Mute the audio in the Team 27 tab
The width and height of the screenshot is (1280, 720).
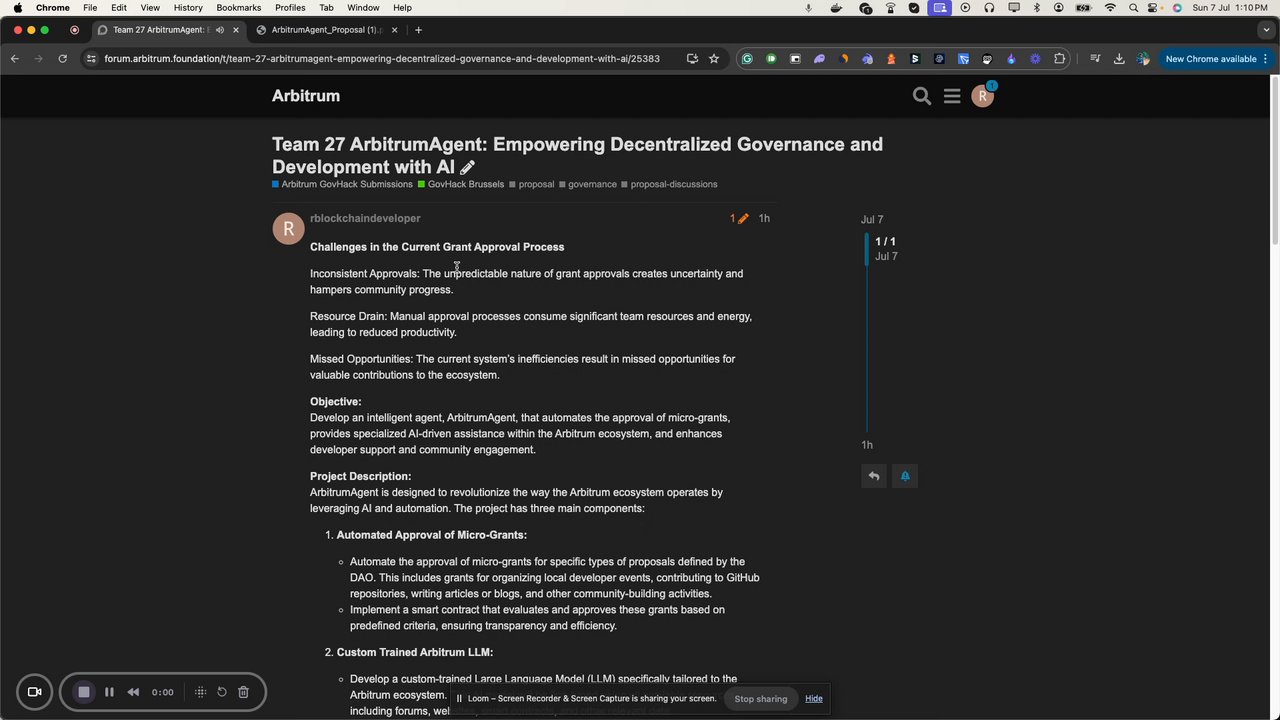click(x=220, y=30)
